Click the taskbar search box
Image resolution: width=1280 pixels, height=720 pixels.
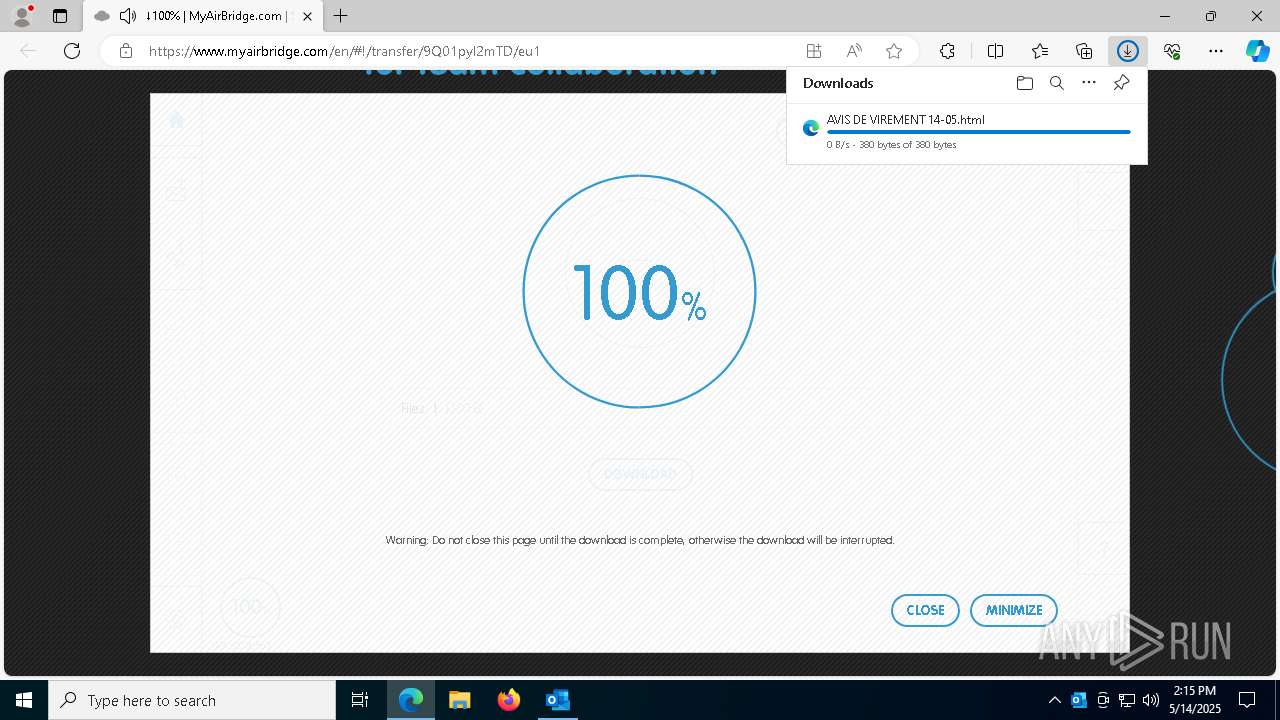click(x=192, y=700)
